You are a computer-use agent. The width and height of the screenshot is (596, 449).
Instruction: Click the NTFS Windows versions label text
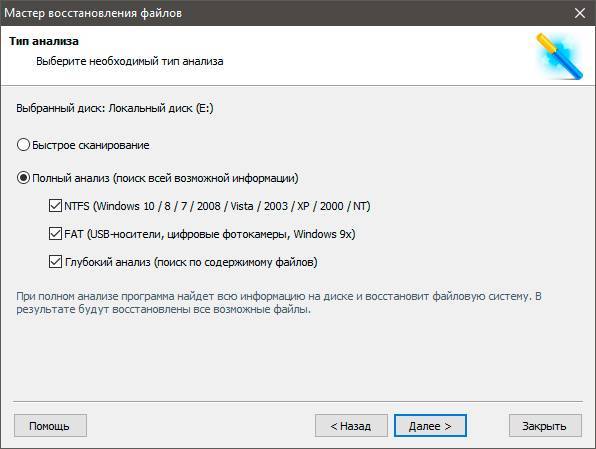[x=217, y=206]
